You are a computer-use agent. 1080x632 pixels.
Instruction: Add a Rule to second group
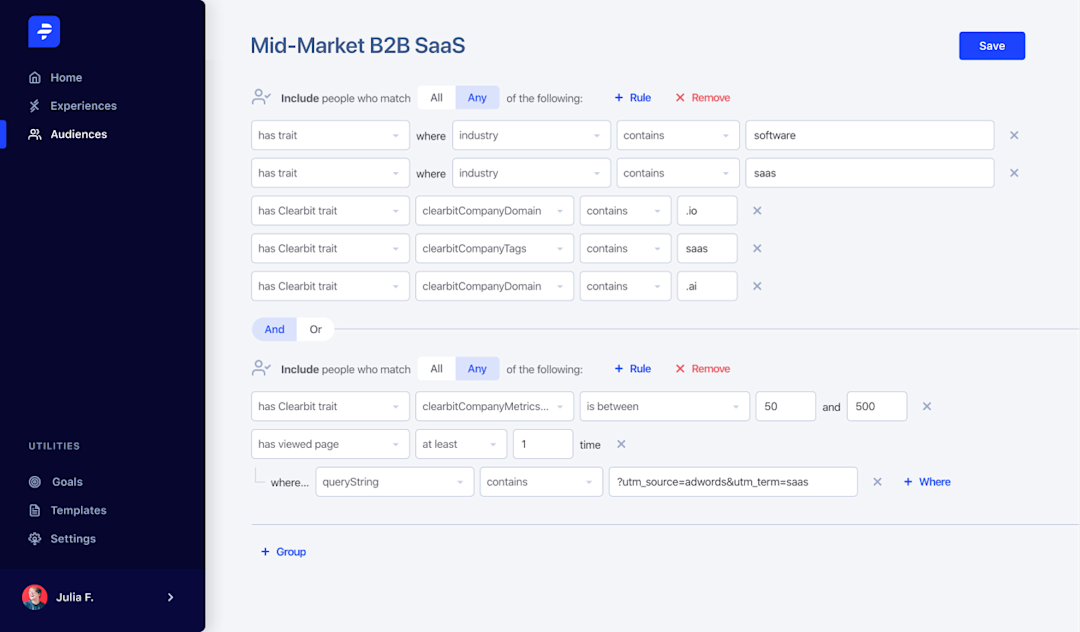tap(632, 369)
